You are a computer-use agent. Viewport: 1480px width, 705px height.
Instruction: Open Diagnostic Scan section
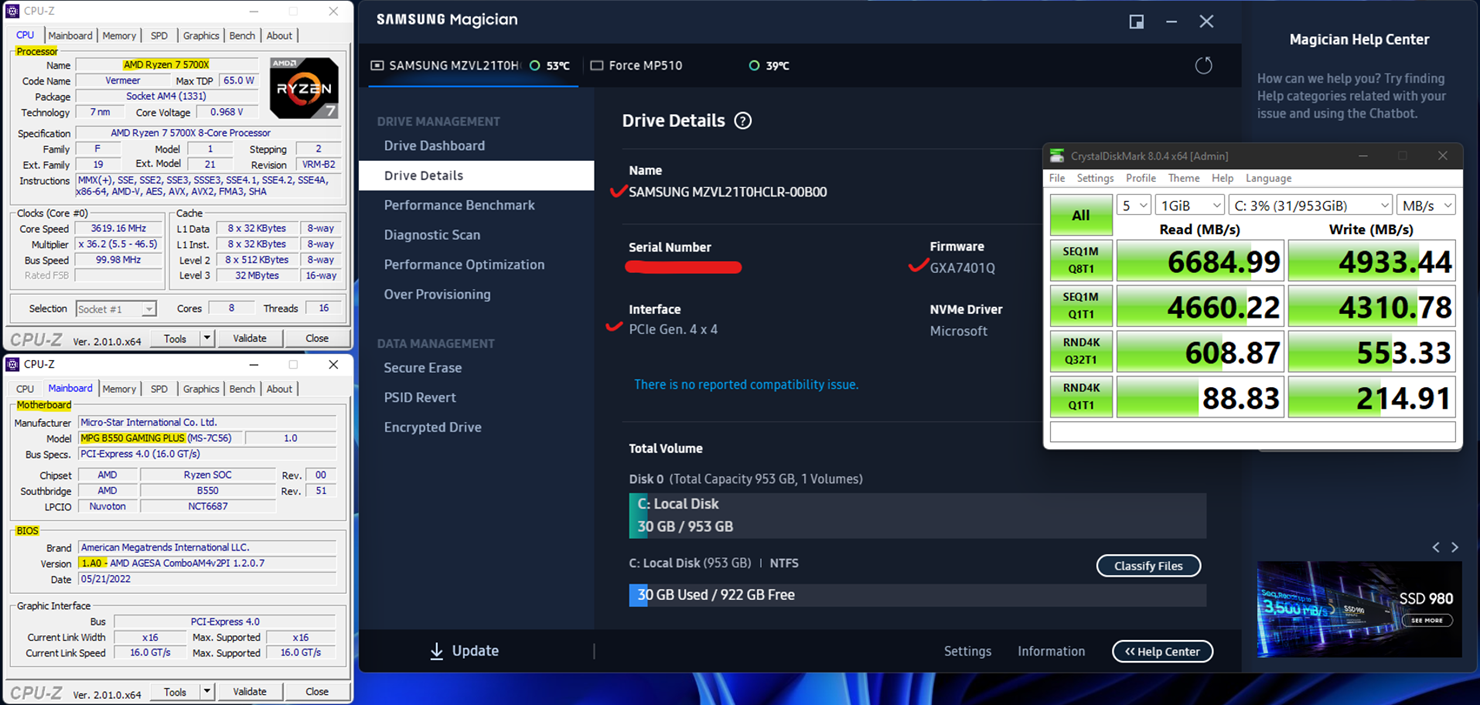click(432, 235)
